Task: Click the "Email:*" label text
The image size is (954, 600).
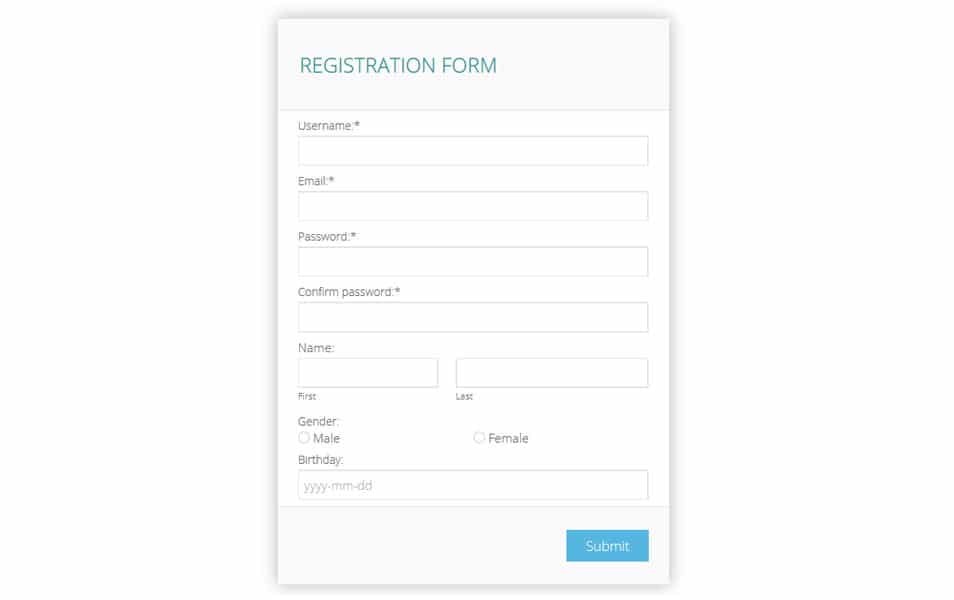Action: 316,181
